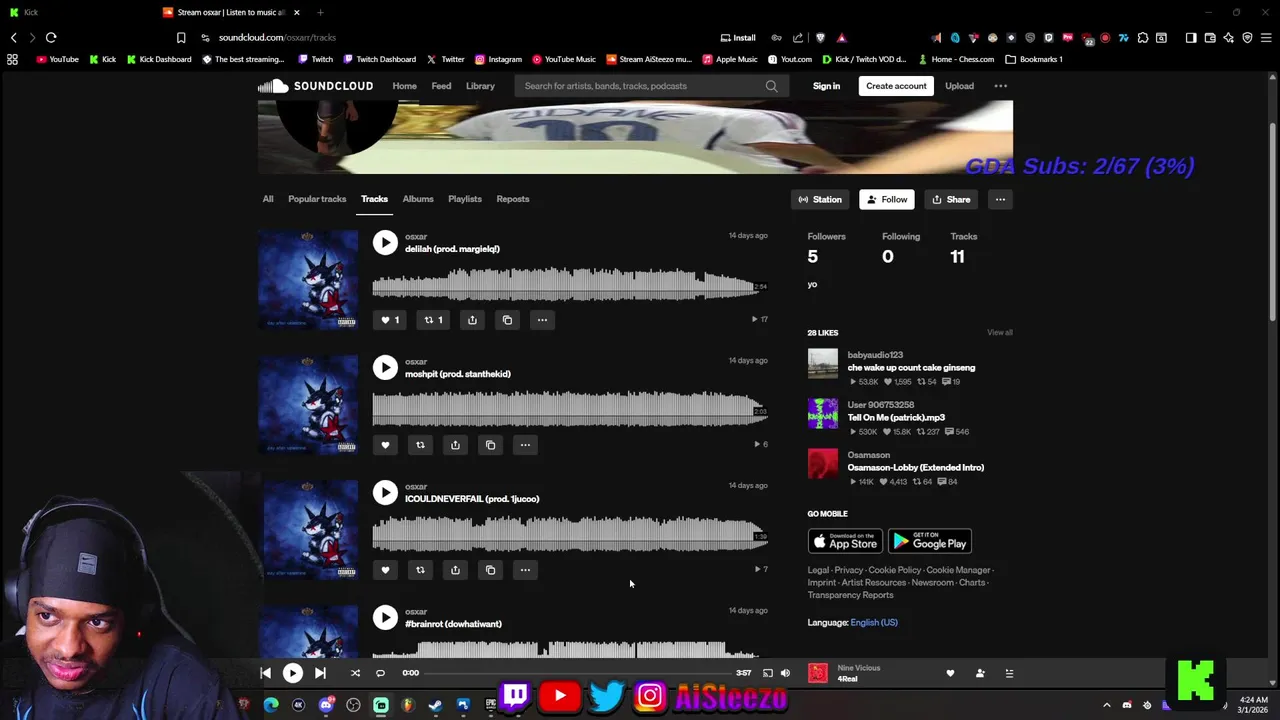Skip to previous track in player
Viewport: 1280px width, 720px height.
click(x=265, y=674)
